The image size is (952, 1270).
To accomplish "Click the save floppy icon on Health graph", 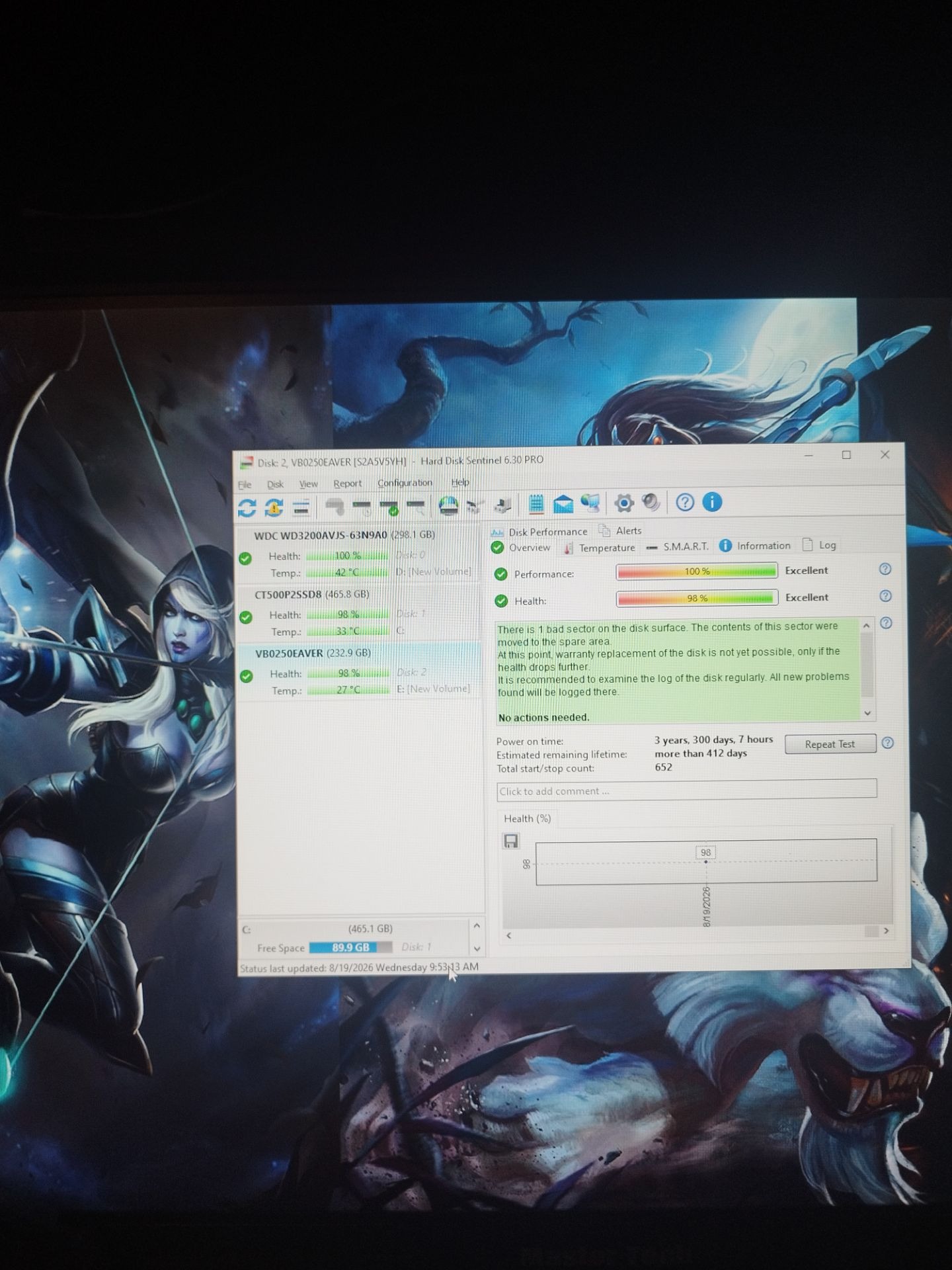I will tap(511, 841).
